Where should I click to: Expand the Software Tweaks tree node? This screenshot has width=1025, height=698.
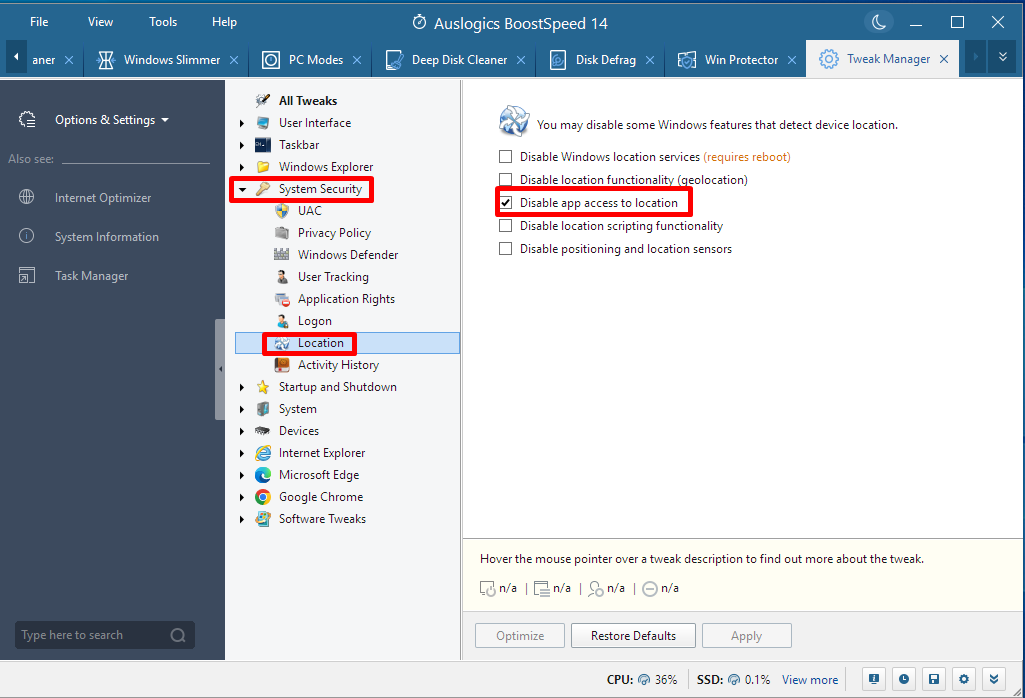242,519
